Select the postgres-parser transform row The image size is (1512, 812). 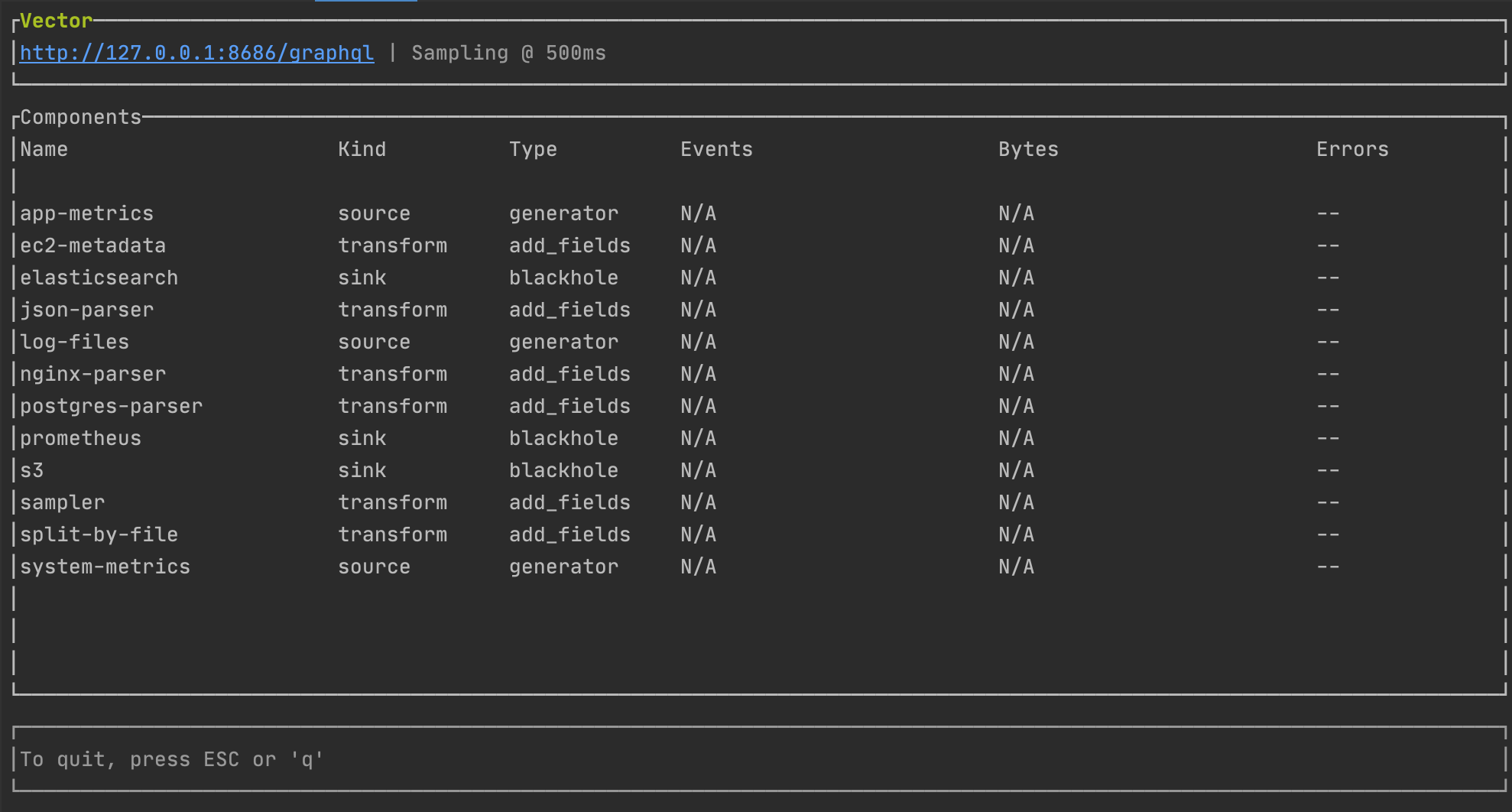[x=110, y=406]
